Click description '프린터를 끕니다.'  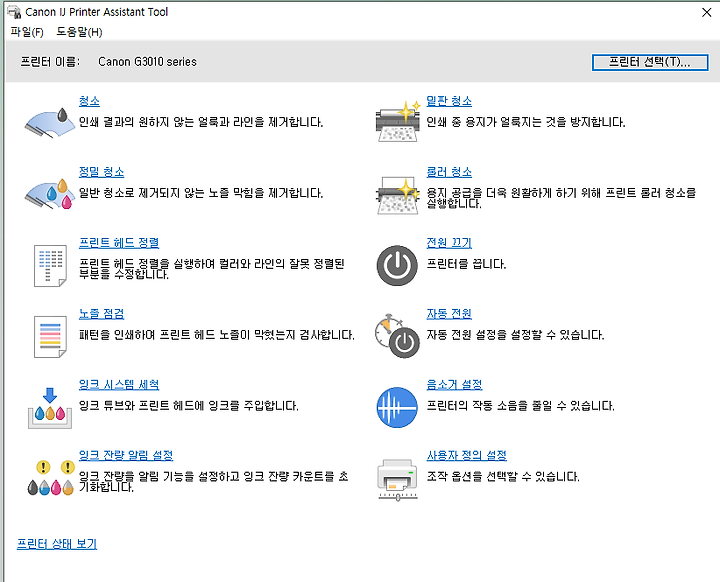click(x=466, y=264)
